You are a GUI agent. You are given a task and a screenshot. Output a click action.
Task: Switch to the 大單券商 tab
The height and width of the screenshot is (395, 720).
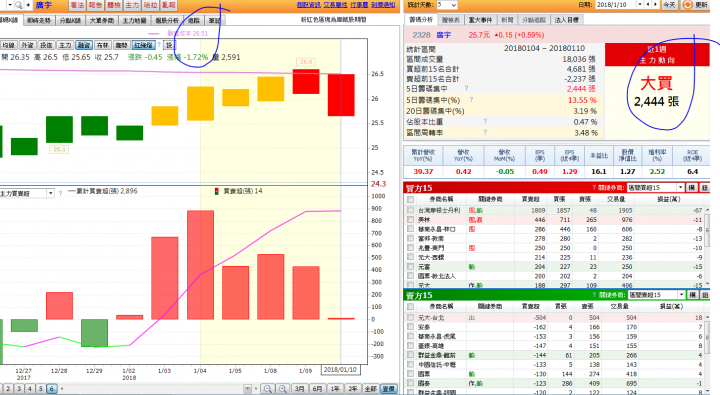(x=101, y=20)
